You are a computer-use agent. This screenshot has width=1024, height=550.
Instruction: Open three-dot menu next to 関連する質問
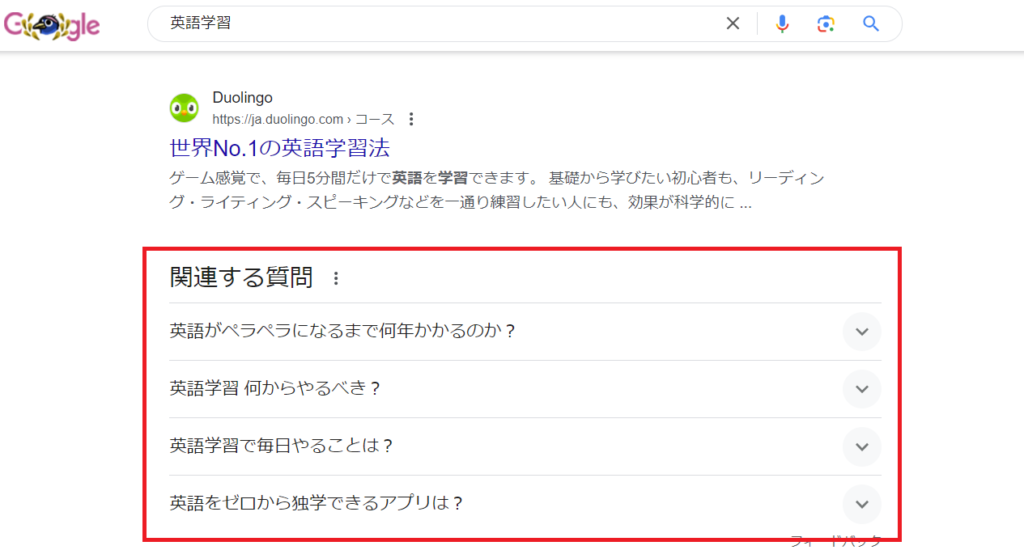coord(336,278)
